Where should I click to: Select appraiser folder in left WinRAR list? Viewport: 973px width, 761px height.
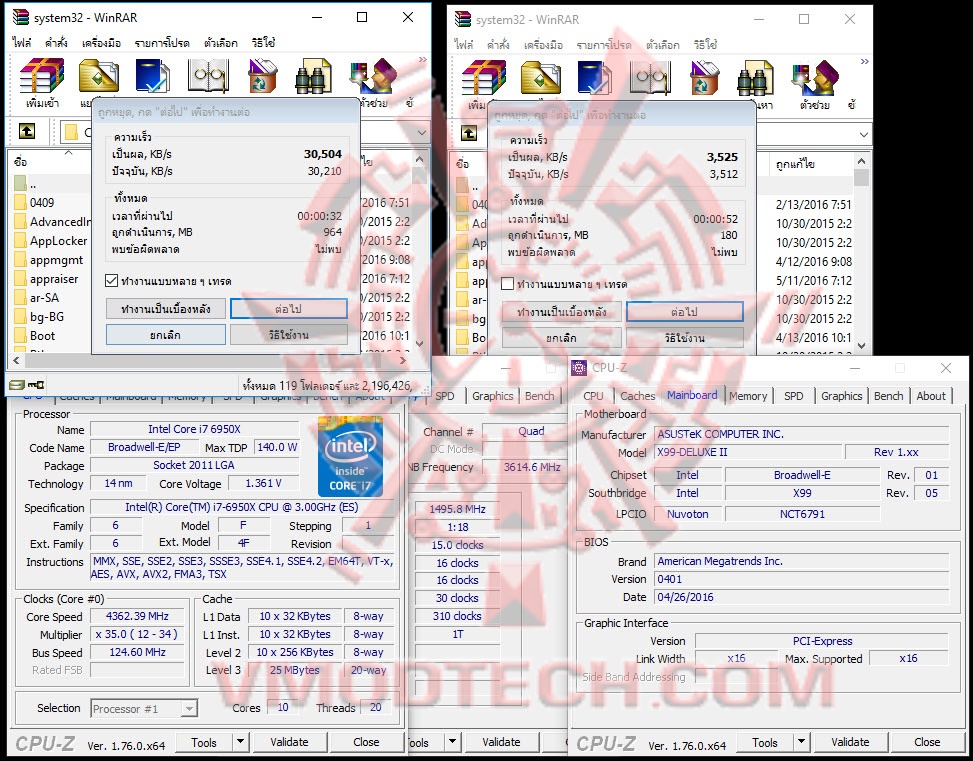pyautogui.click(x=52, y=279)
